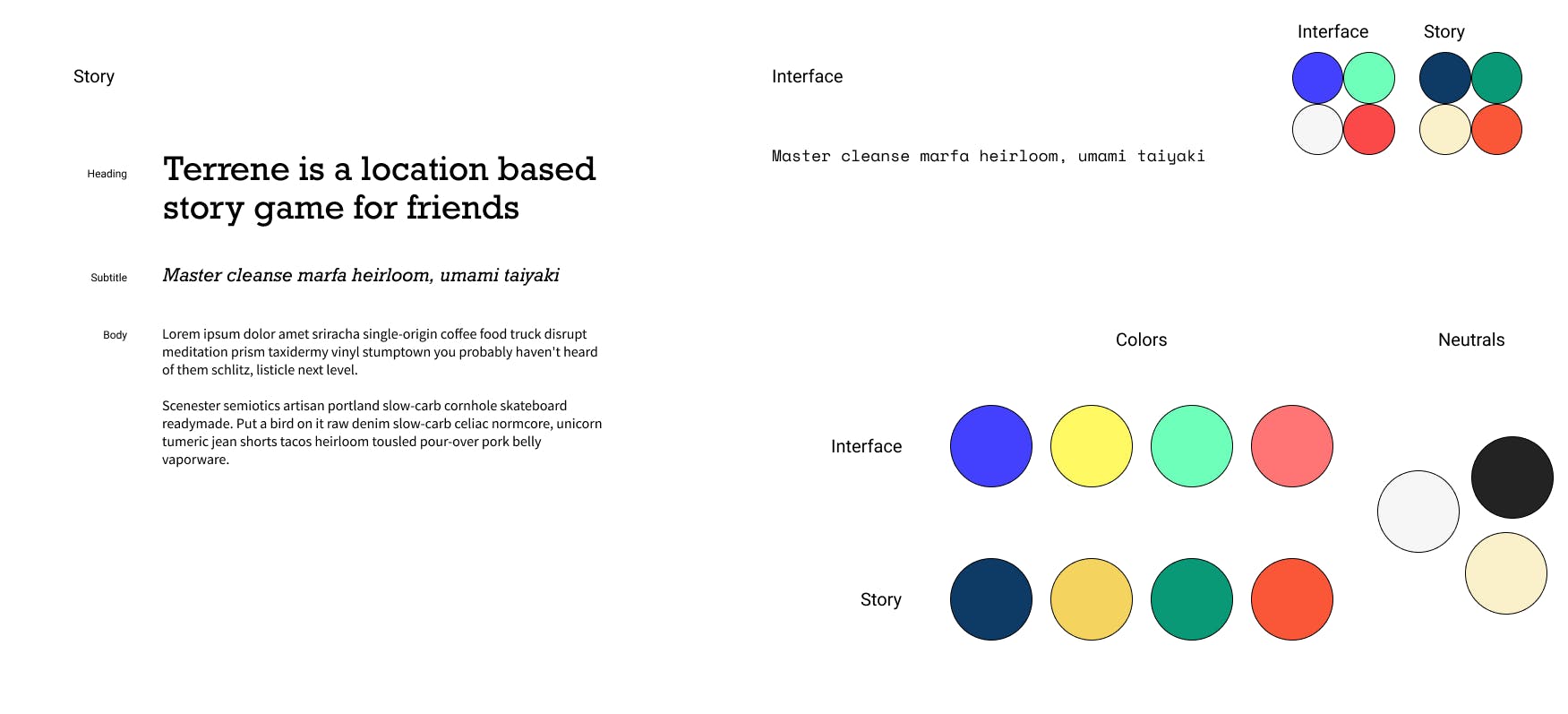Select the italic Master cleanse subtitle text
The width and height of the screenshot is (1568, 714).
tap(361, 275)
